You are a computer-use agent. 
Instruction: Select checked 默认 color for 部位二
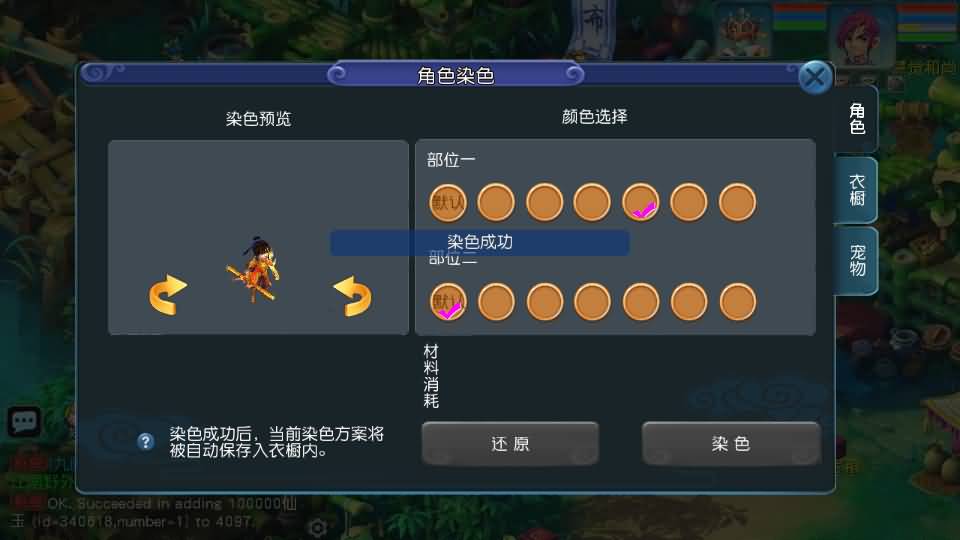coord(448,302)
